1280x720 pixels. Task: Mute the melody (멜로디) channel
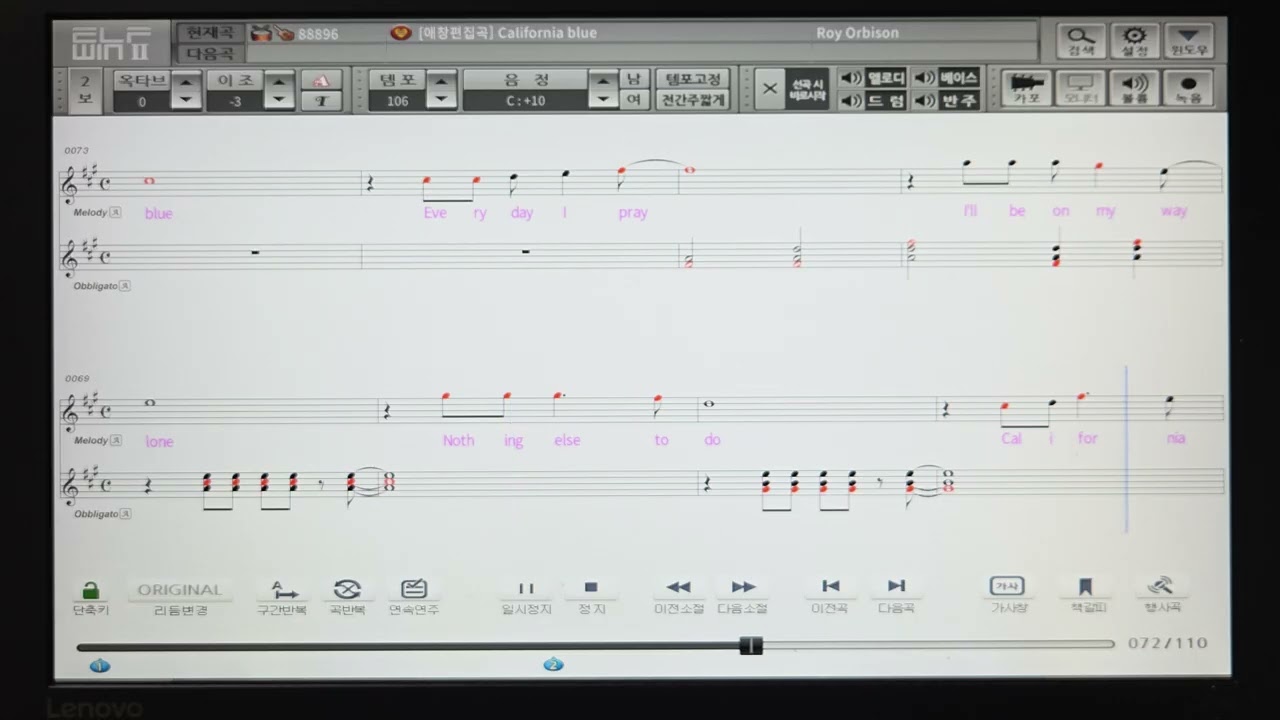tap(872, 78)
